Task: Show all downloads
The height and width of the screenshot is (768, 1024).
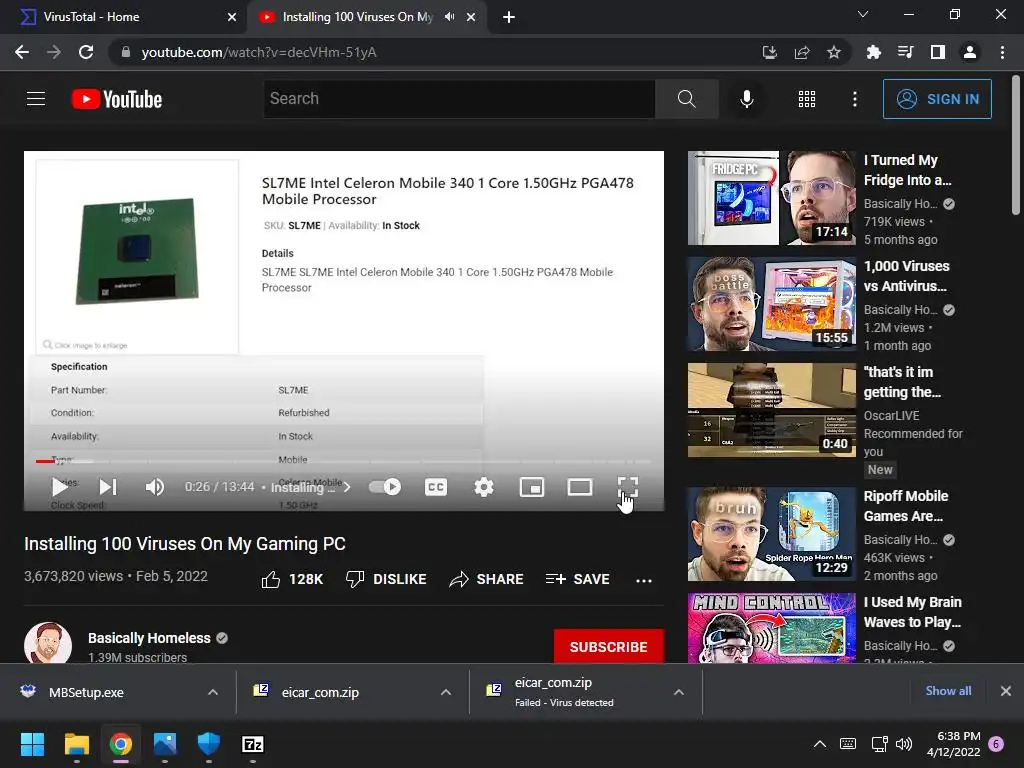Action: tap(948, 691)
